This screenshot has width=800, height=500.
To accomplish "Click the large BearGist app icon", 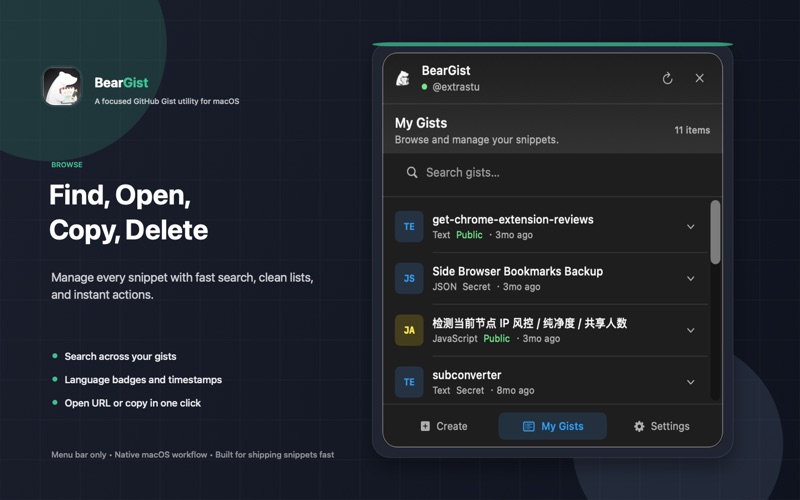I will [62, 87].
